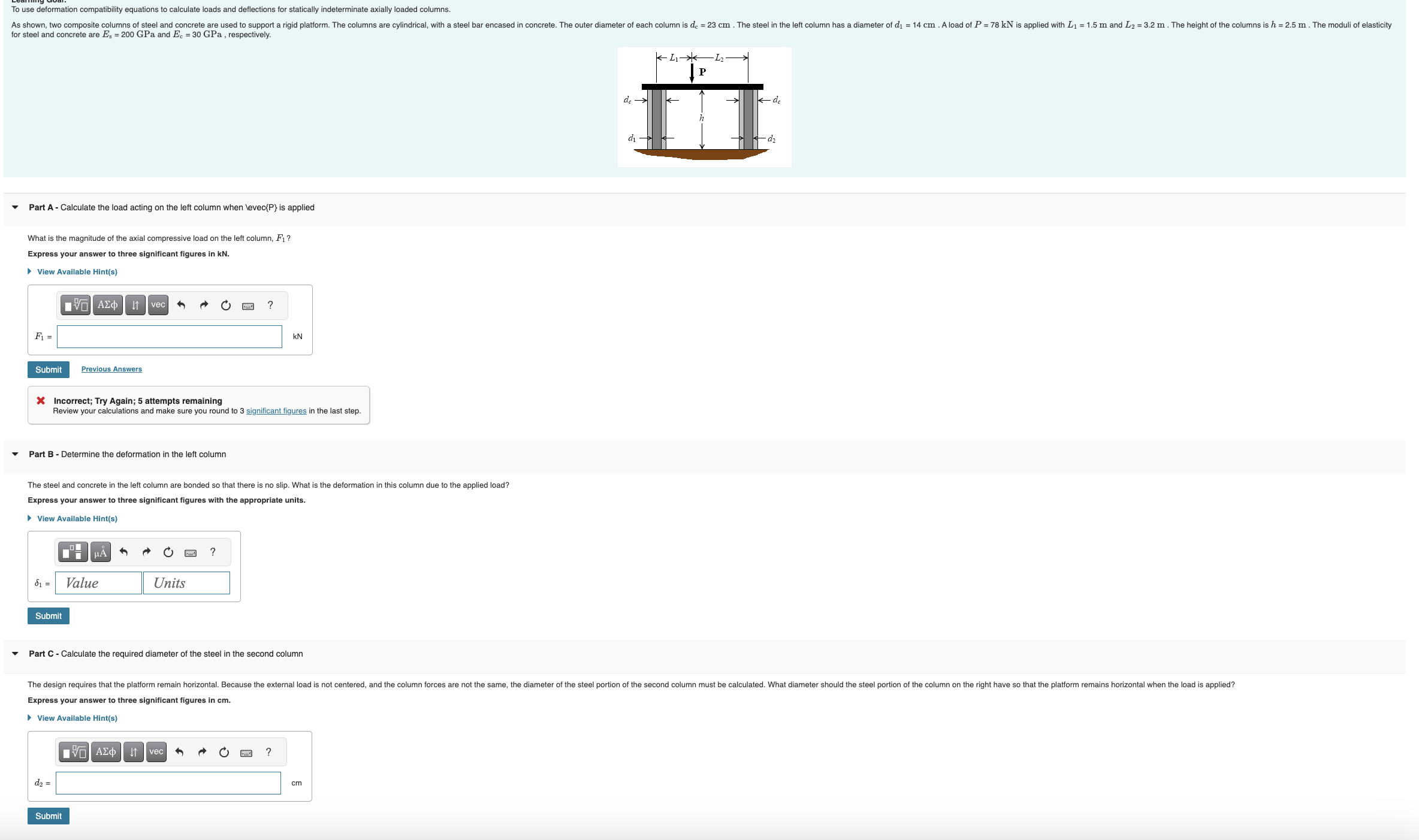Expand Part B hints section

tap(76, 517)
